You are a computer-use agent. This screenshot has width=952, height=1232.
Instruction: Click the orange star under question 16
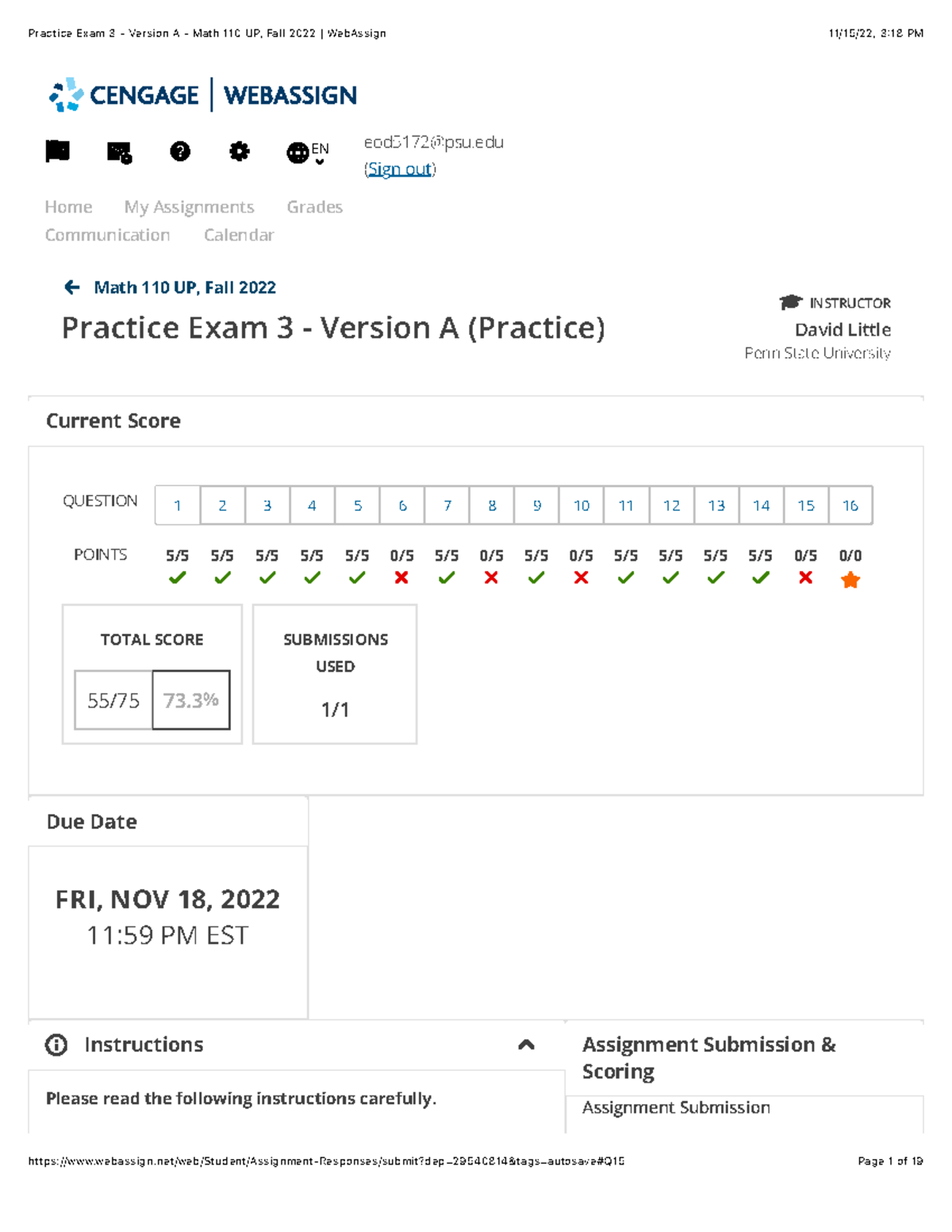pyautogui.click(x=850, y=580)
